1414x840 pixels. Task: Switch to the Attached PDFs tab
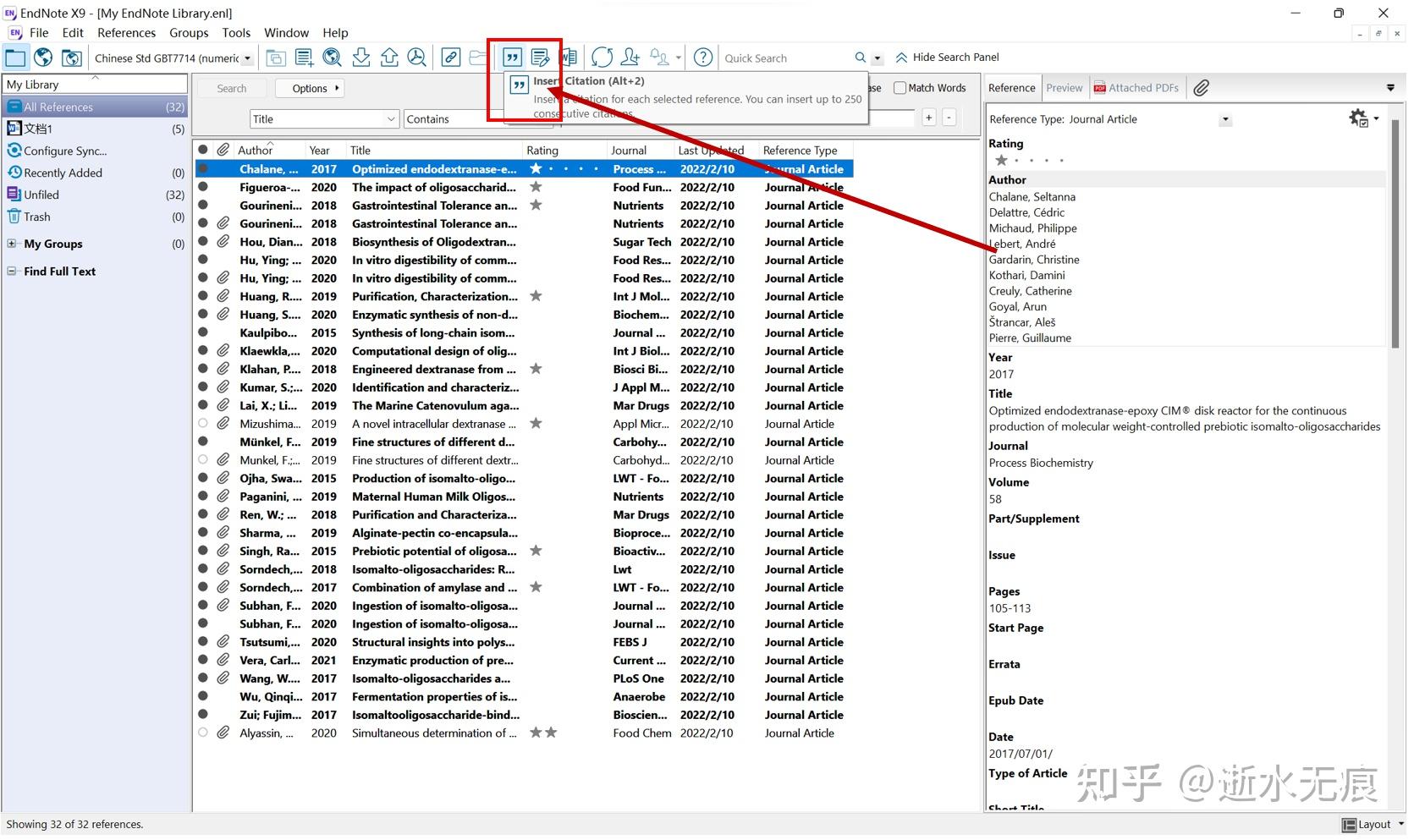tap(1136, 88)
